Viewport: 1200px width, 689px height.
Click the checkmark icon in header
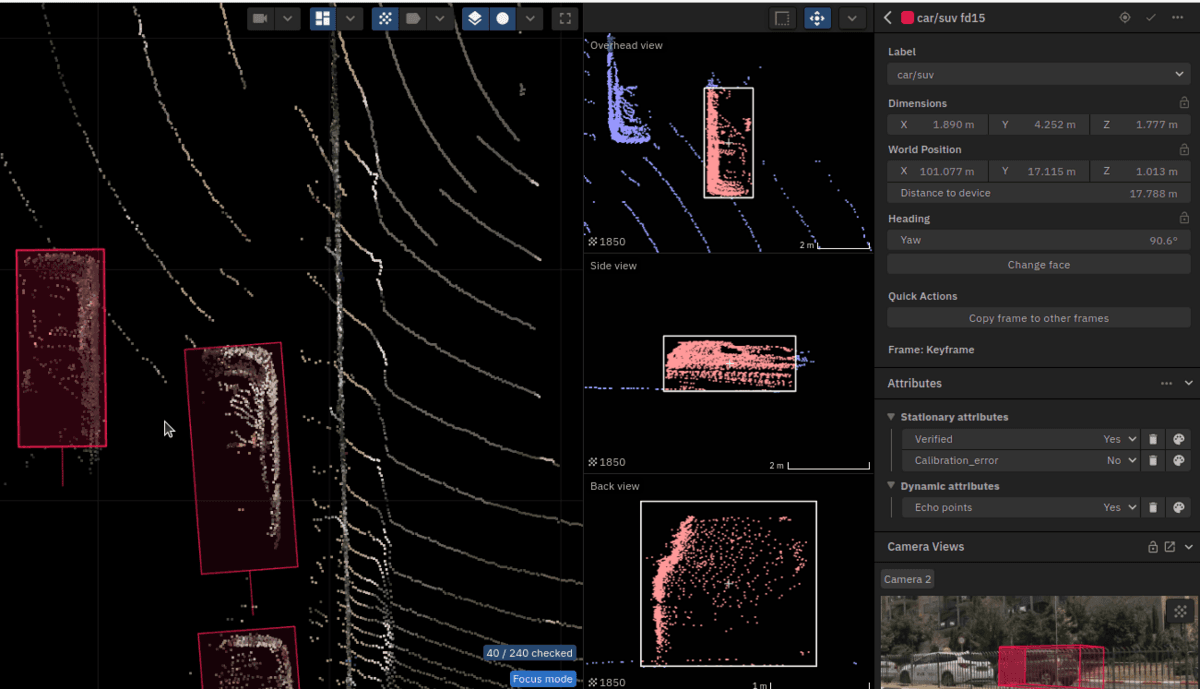(1151, 18)
